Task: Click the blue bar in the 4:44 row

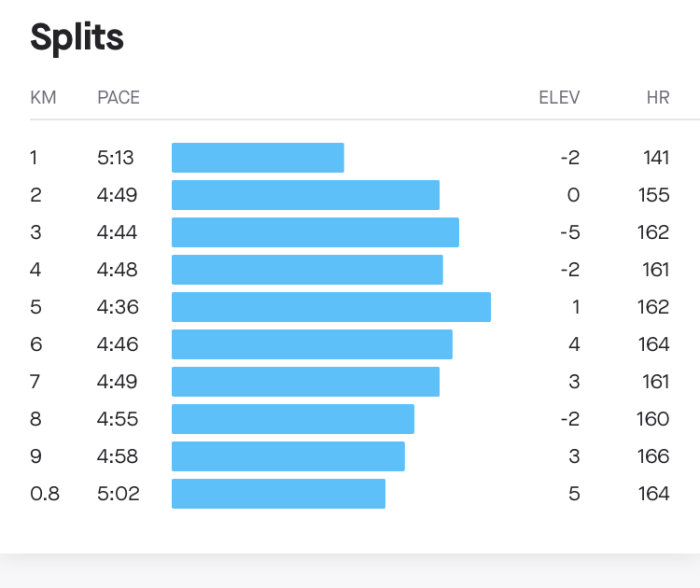Action: pos(315,232)
